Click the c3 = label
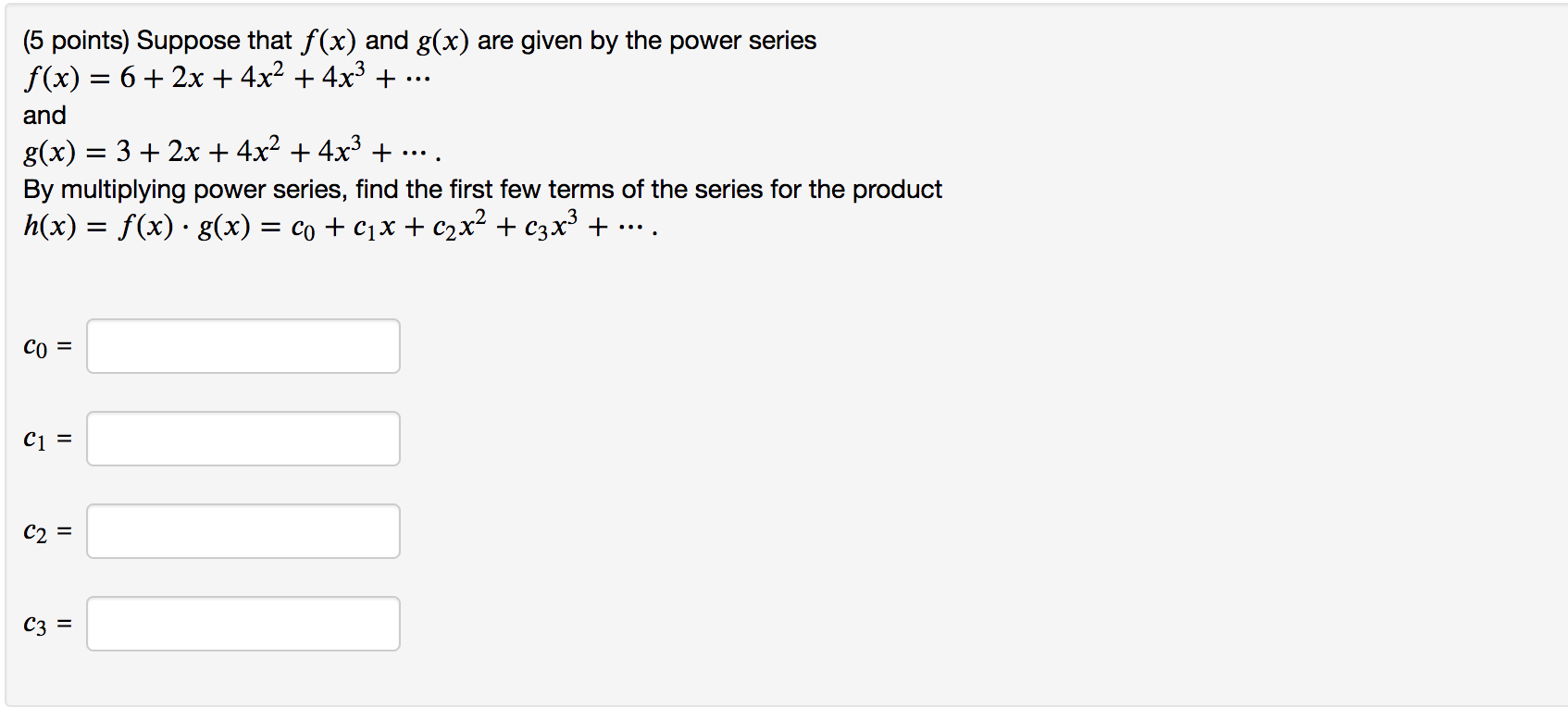The height and width of the screenshot is (707, 1568). point(44,626)
